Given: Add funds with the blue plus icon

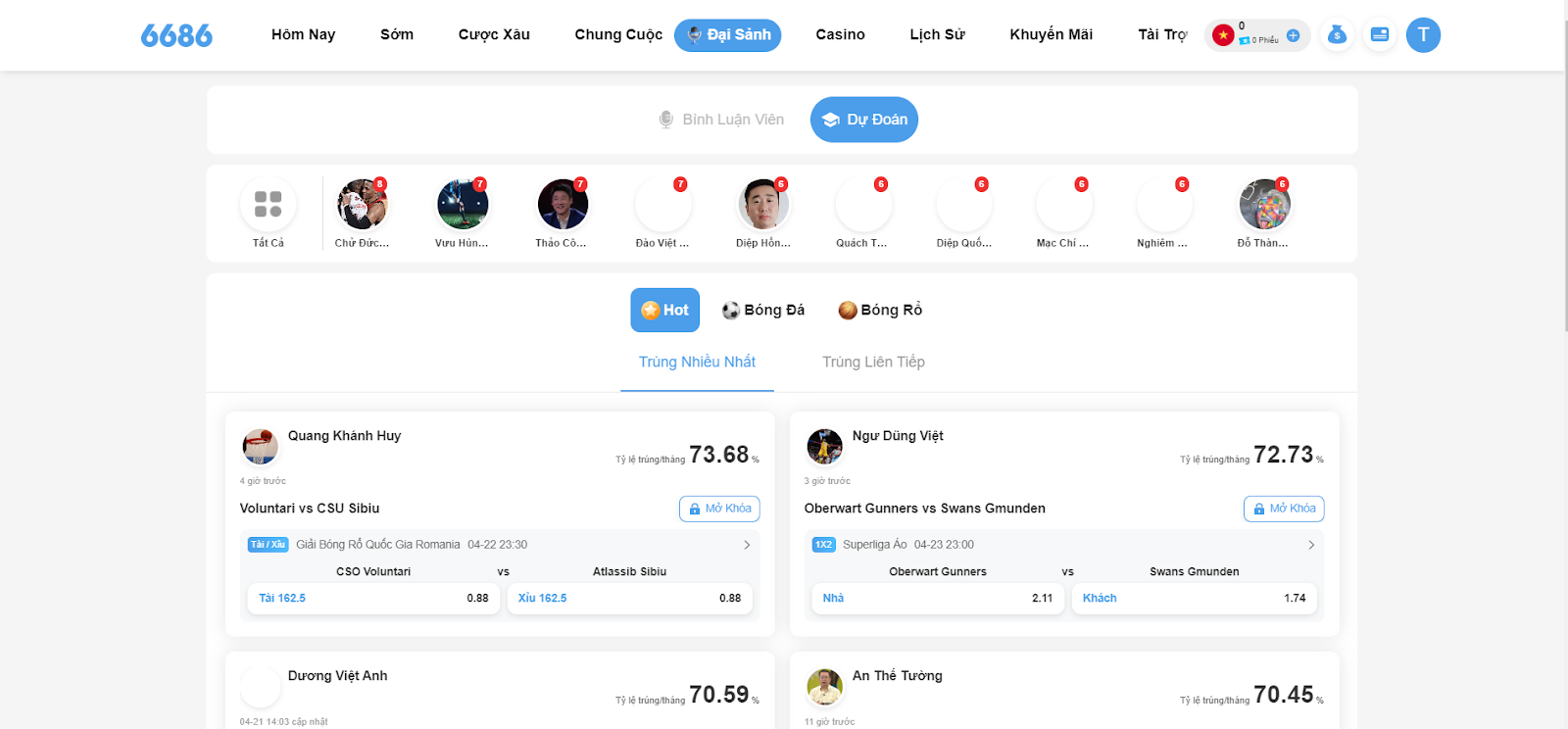Looking at the screenshot, I should (x=1293, y=35).
